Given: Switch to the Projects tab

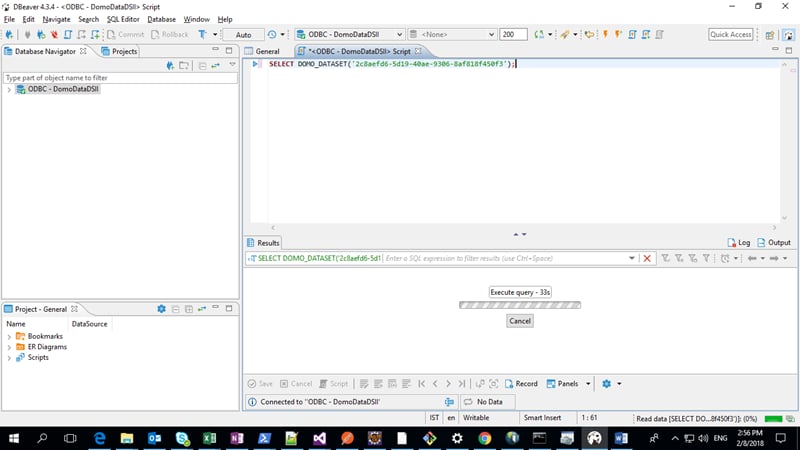Looking at the screenshot, I should [119, 52].
